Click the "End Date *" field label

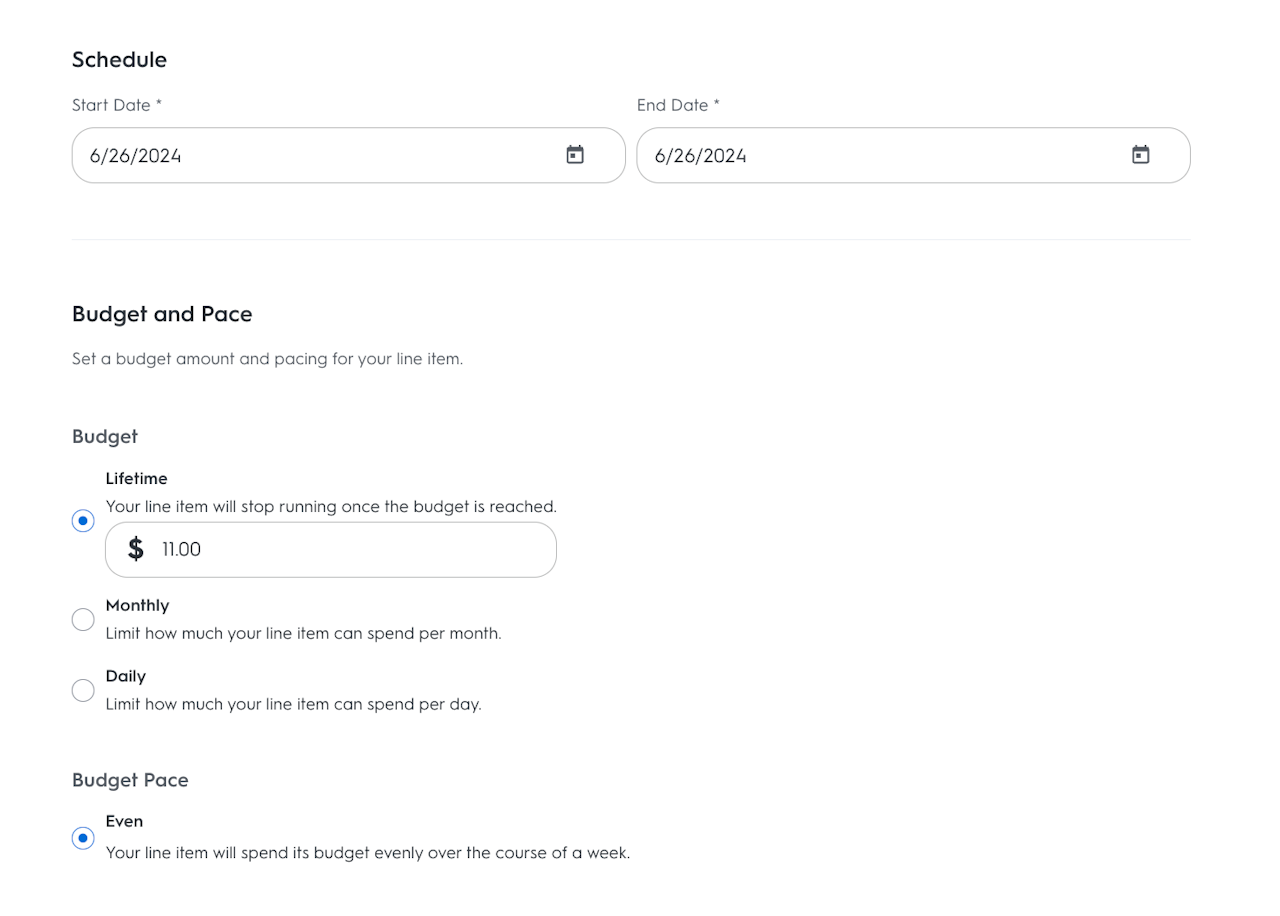click(678, 105)
